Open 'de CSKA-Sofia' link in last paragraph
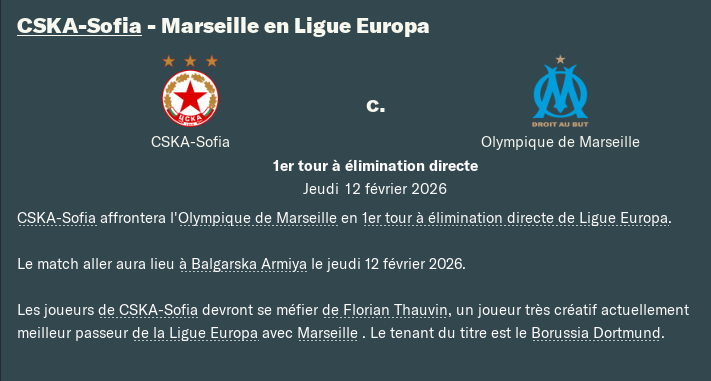Screen dimensions: 711x381 (148, 310)
